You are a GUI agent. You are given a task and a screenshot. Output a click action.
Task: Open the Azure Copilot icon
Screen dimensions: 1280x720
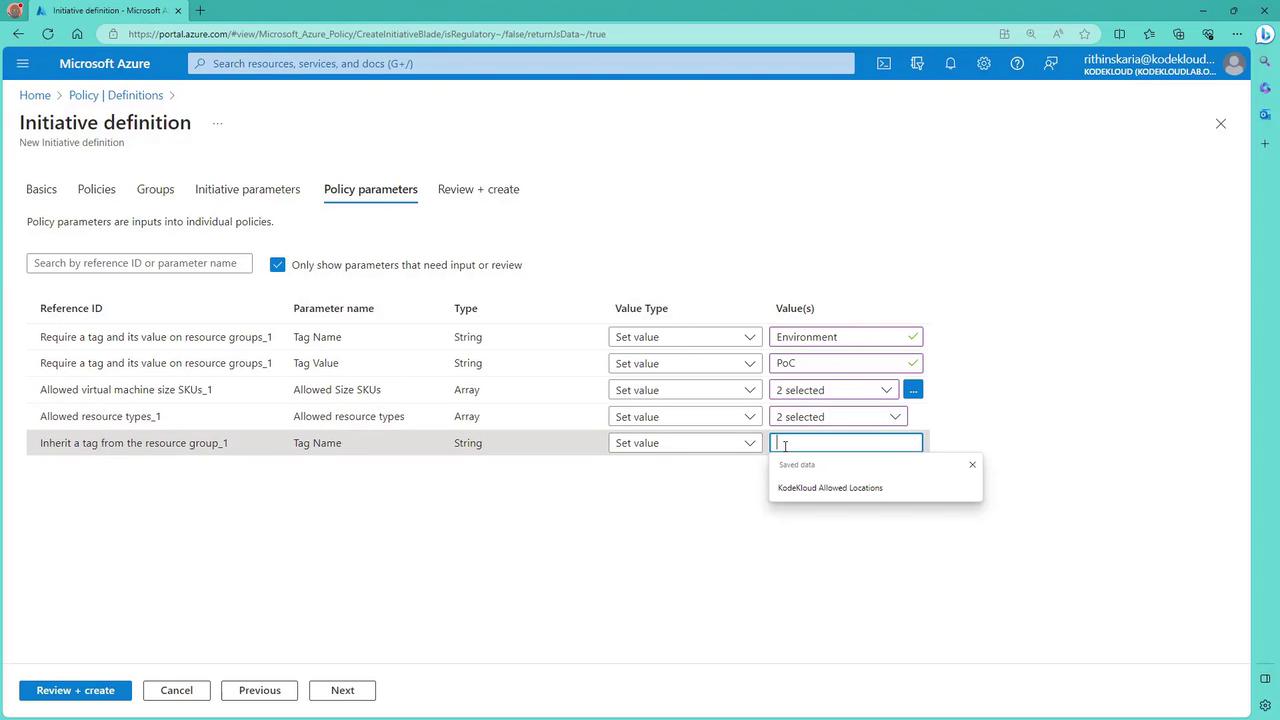tap(917, 63)
